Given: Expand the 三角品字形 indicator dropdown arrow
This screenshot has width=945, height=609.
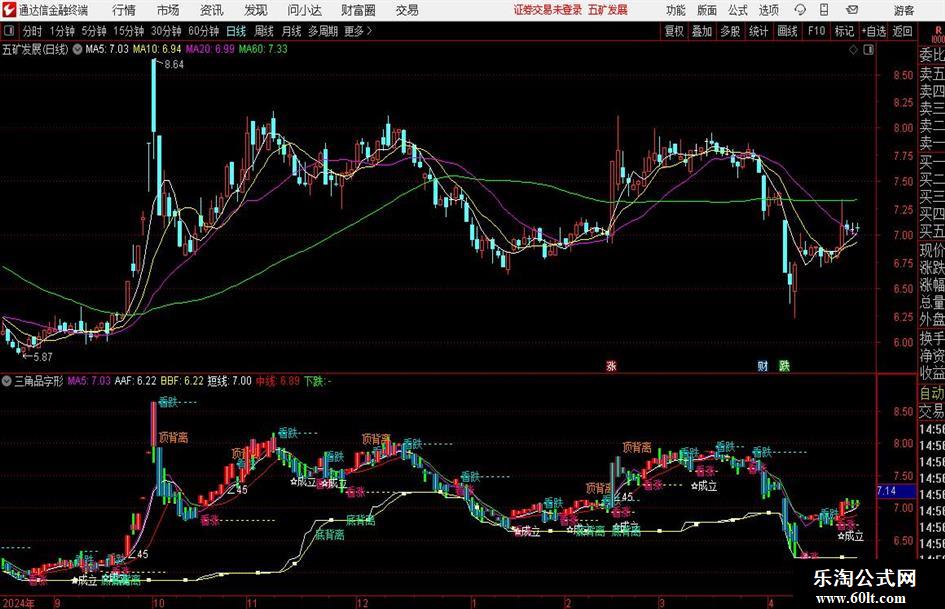Looking at the screenshot, I should click(x=7, y=381).
